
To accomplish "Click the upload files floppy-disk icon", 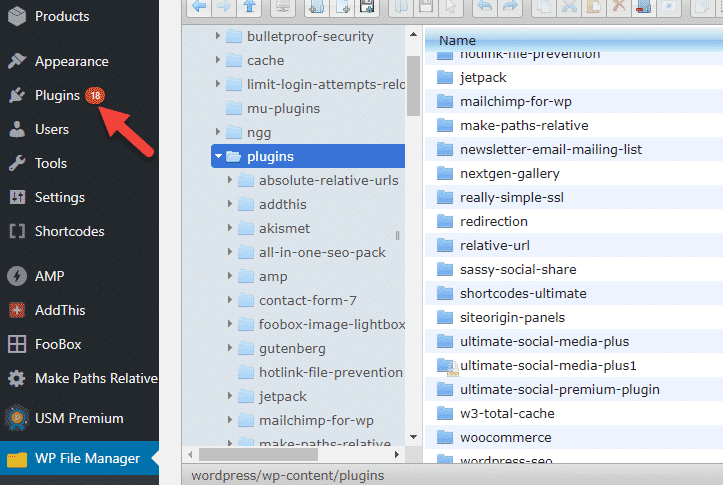I will pos(367,6).
